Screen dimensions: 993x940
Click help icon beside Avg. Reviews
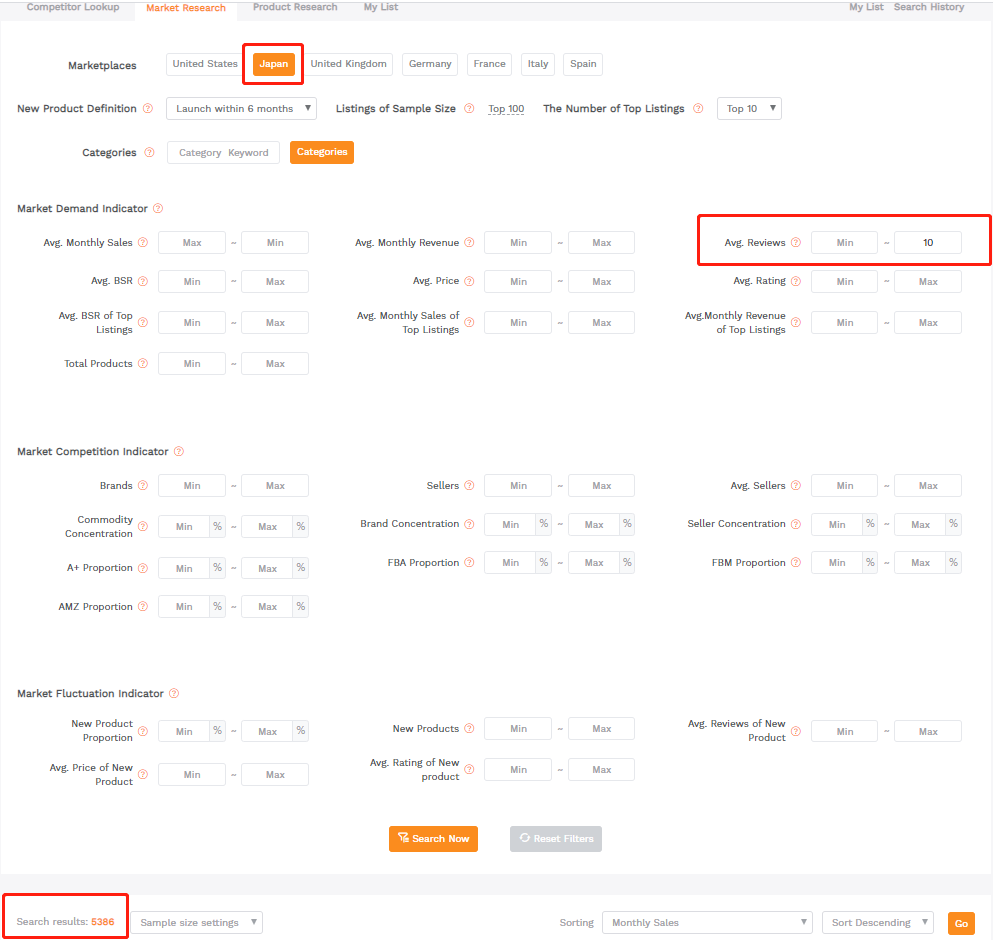click(x=796, y=243)
